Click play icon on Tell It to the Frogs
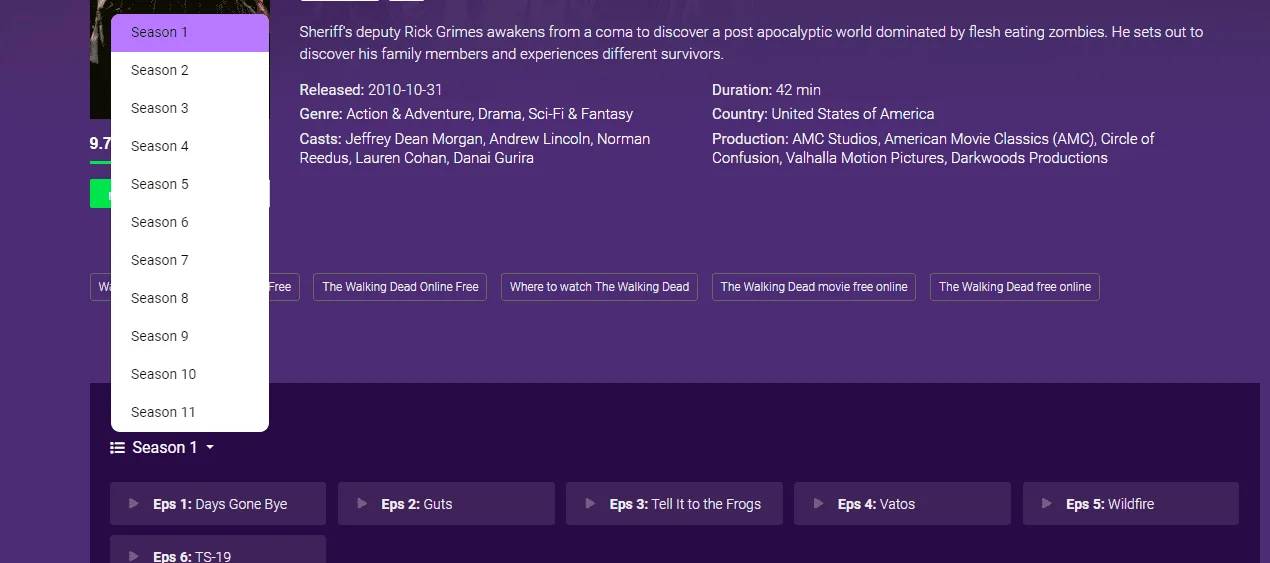Viewport: 1270px width, 563px height. pos(590,504)
